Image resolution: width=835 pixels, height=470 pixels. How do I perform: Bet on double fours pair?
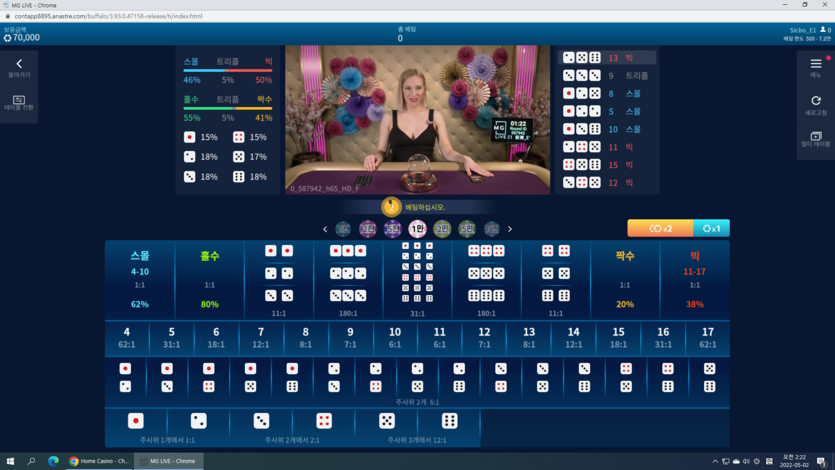tap(555, 251)
